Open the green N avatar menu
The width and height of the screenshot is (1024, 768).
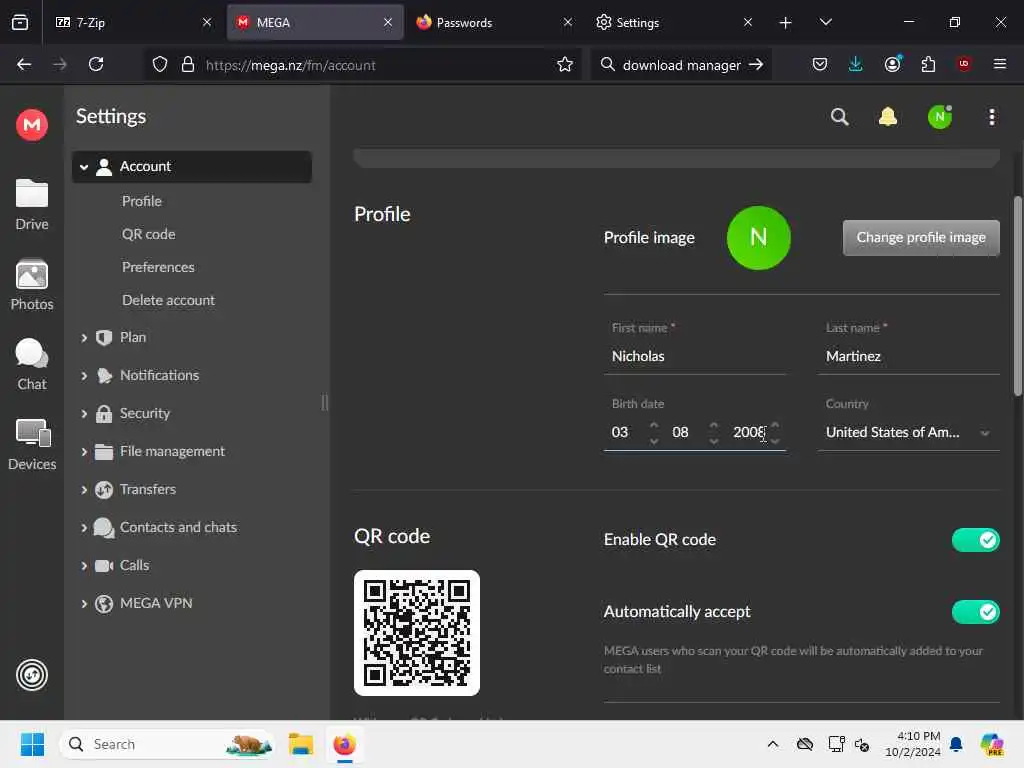point(940,117)
